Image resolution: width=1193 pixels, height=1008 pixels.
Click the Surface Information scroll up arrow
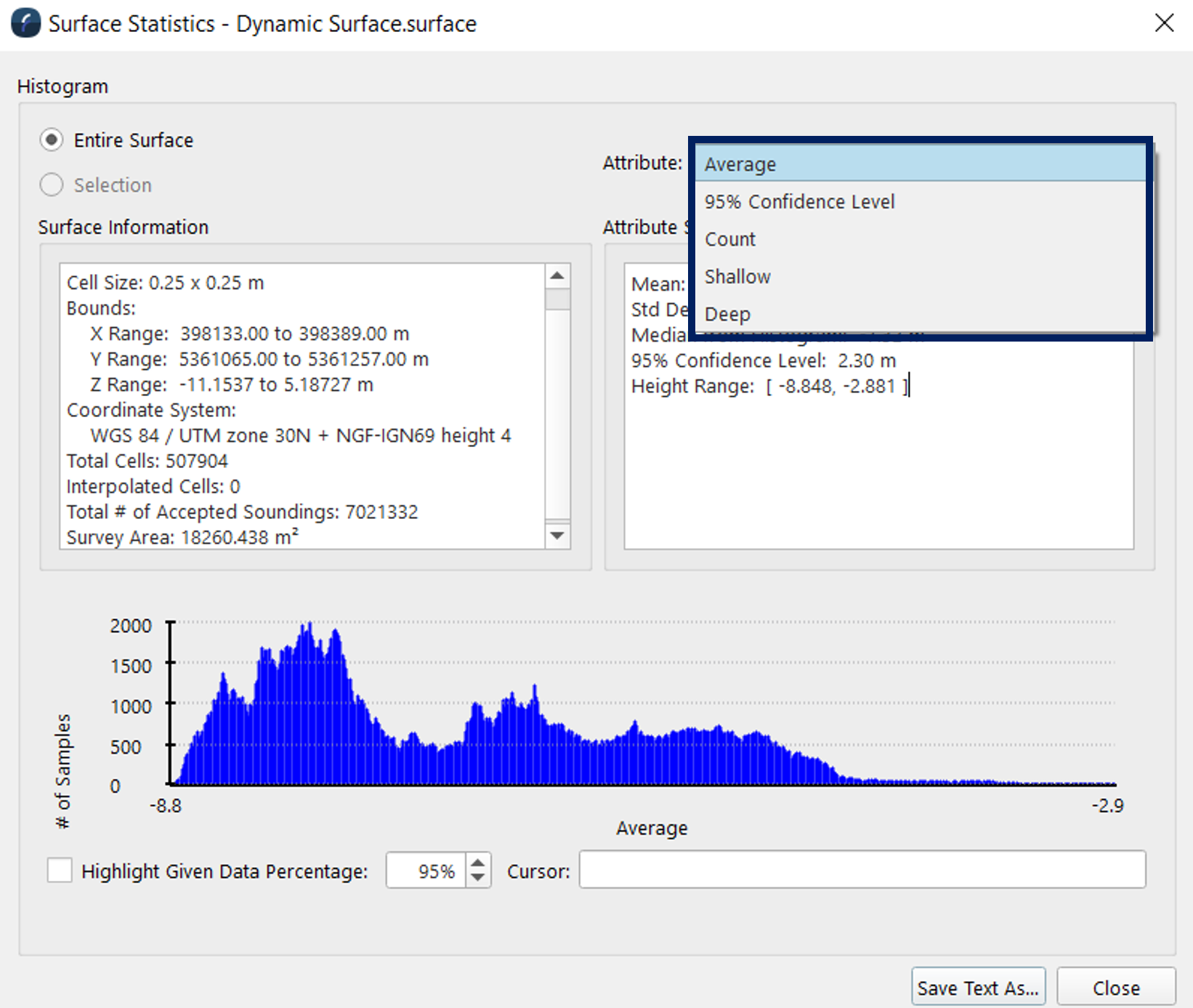pyautogui.click(x=557, y=275)
